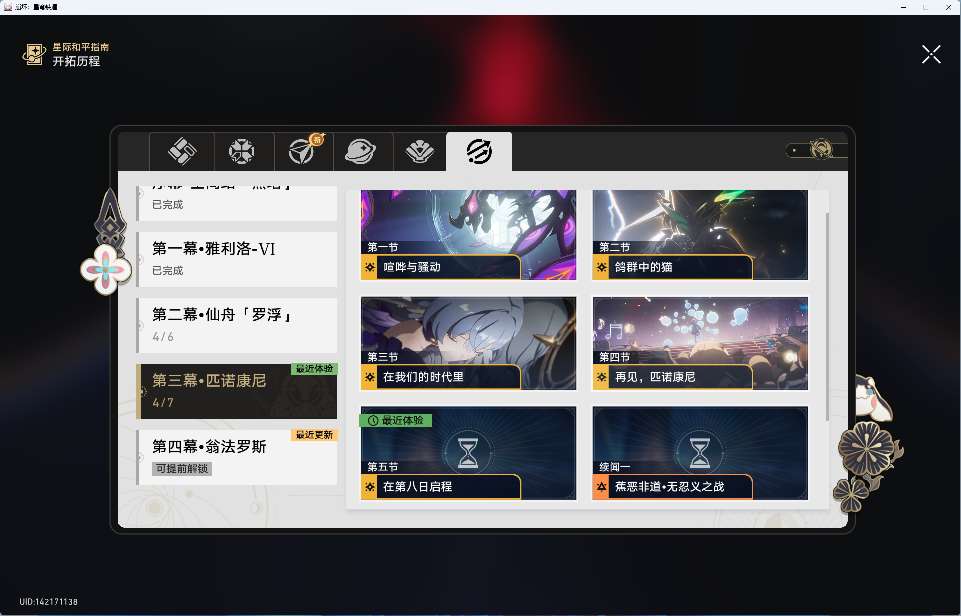
Task: Select chapter 第一幕•雅利洛-VI
Action: [237, 258]
